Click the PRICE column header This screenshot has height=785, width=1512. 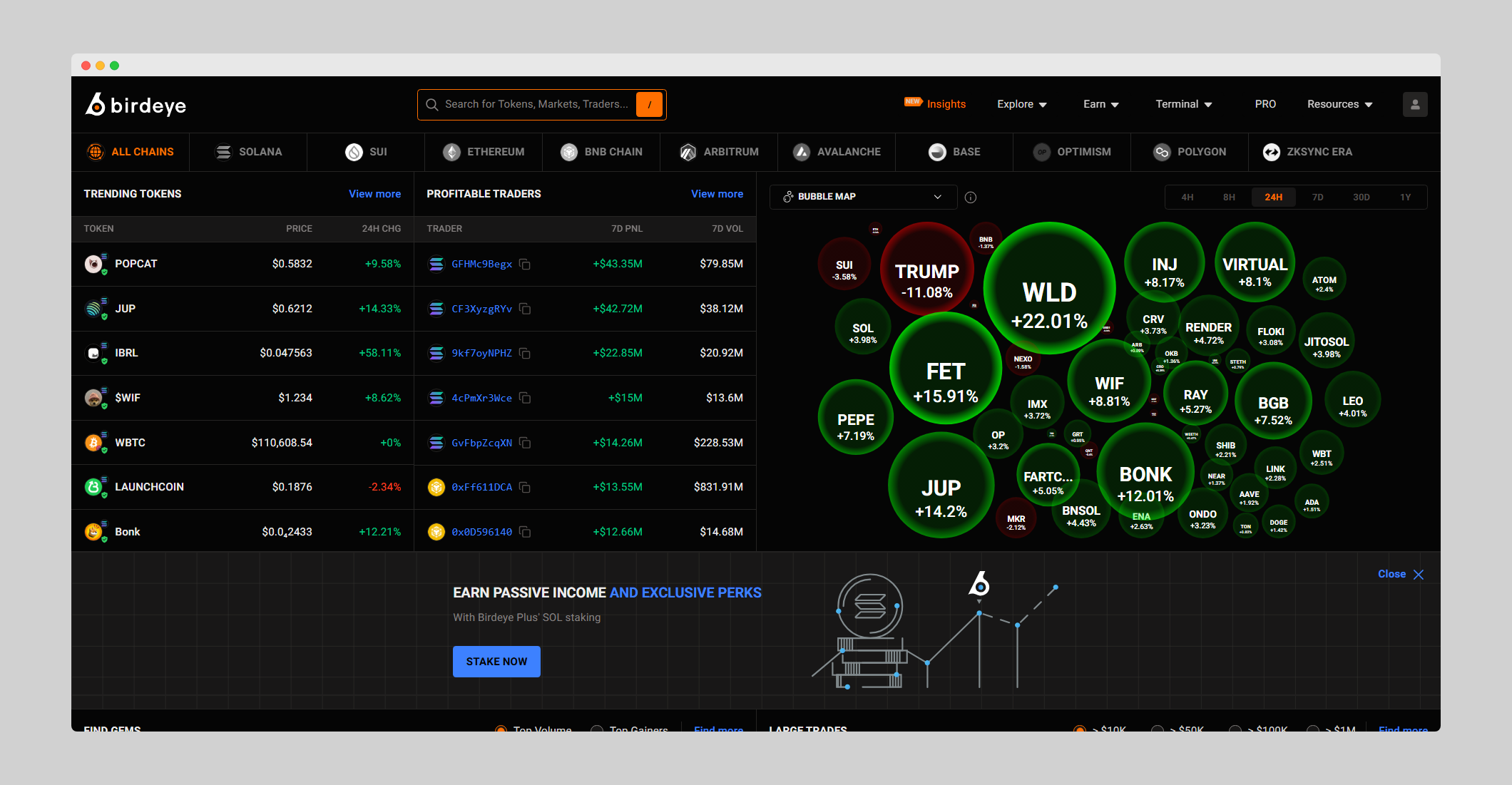click(299, 229)
